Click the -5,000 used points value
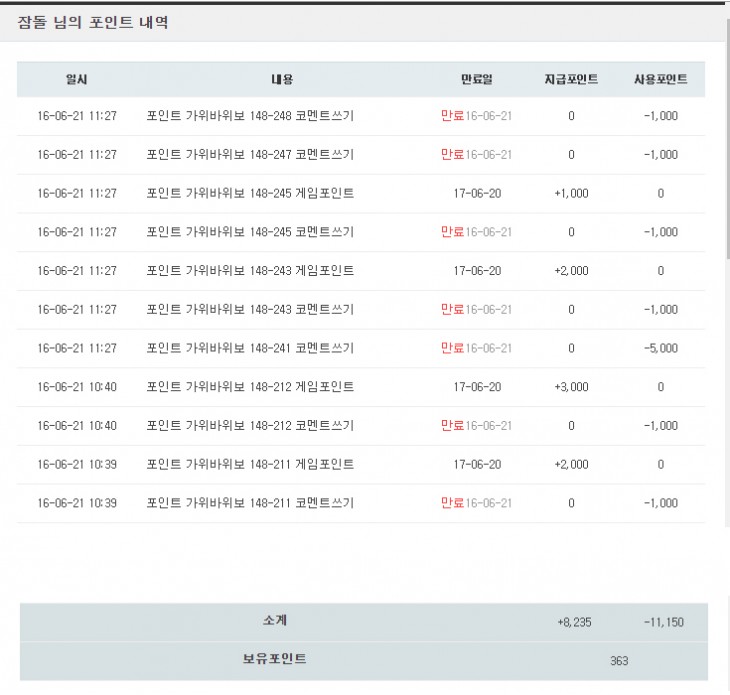This screenshot has width=730, height=695. 660,348
